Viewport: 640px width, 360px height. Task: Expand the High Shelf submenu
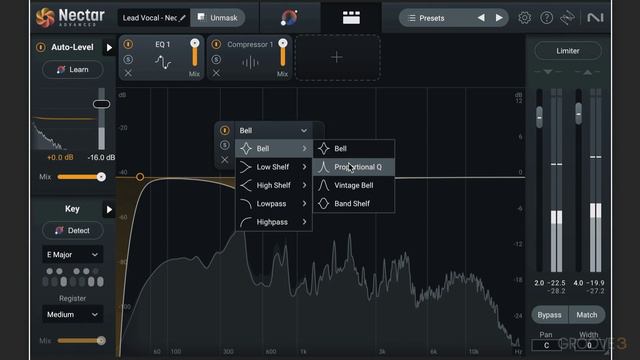tap(273, 185)
